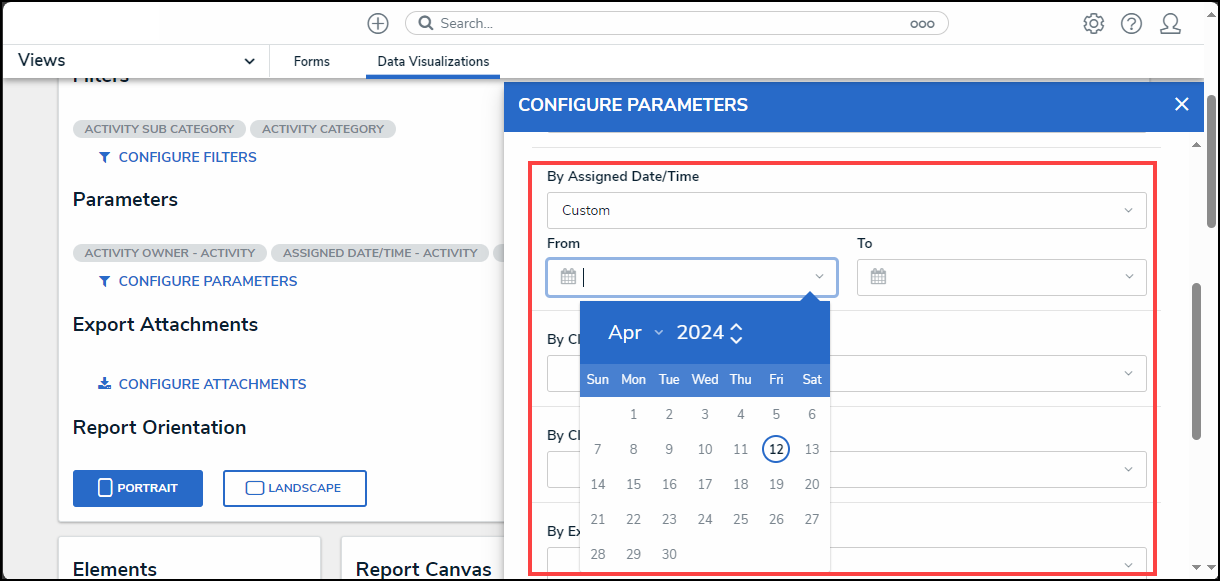The height and width of the screenshot is (581, 1220).
Task: Switch to the Data Visualizations tab
Action: coord(433,61)
